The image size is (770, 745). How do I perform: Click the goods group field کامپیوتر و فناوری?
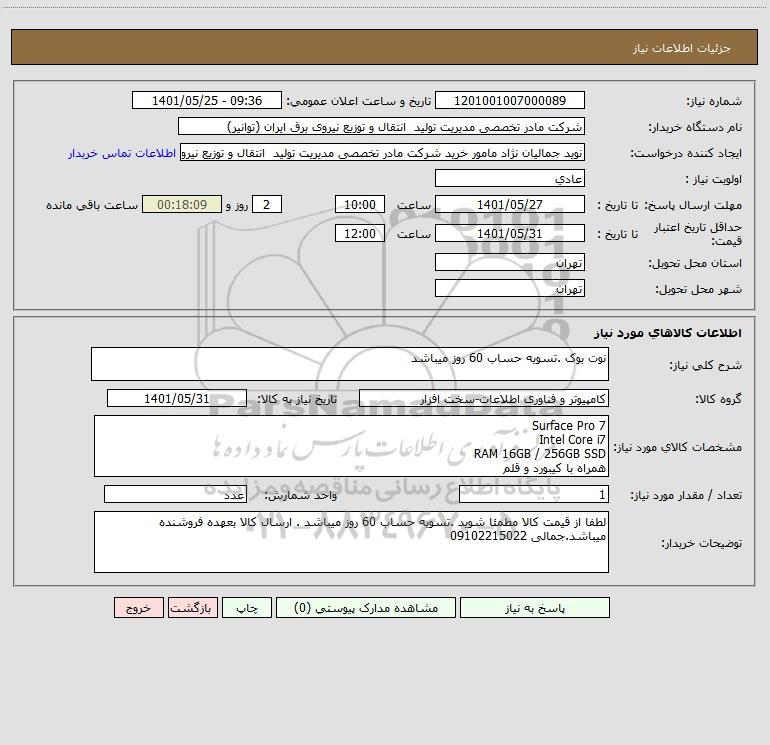(484, 398)
